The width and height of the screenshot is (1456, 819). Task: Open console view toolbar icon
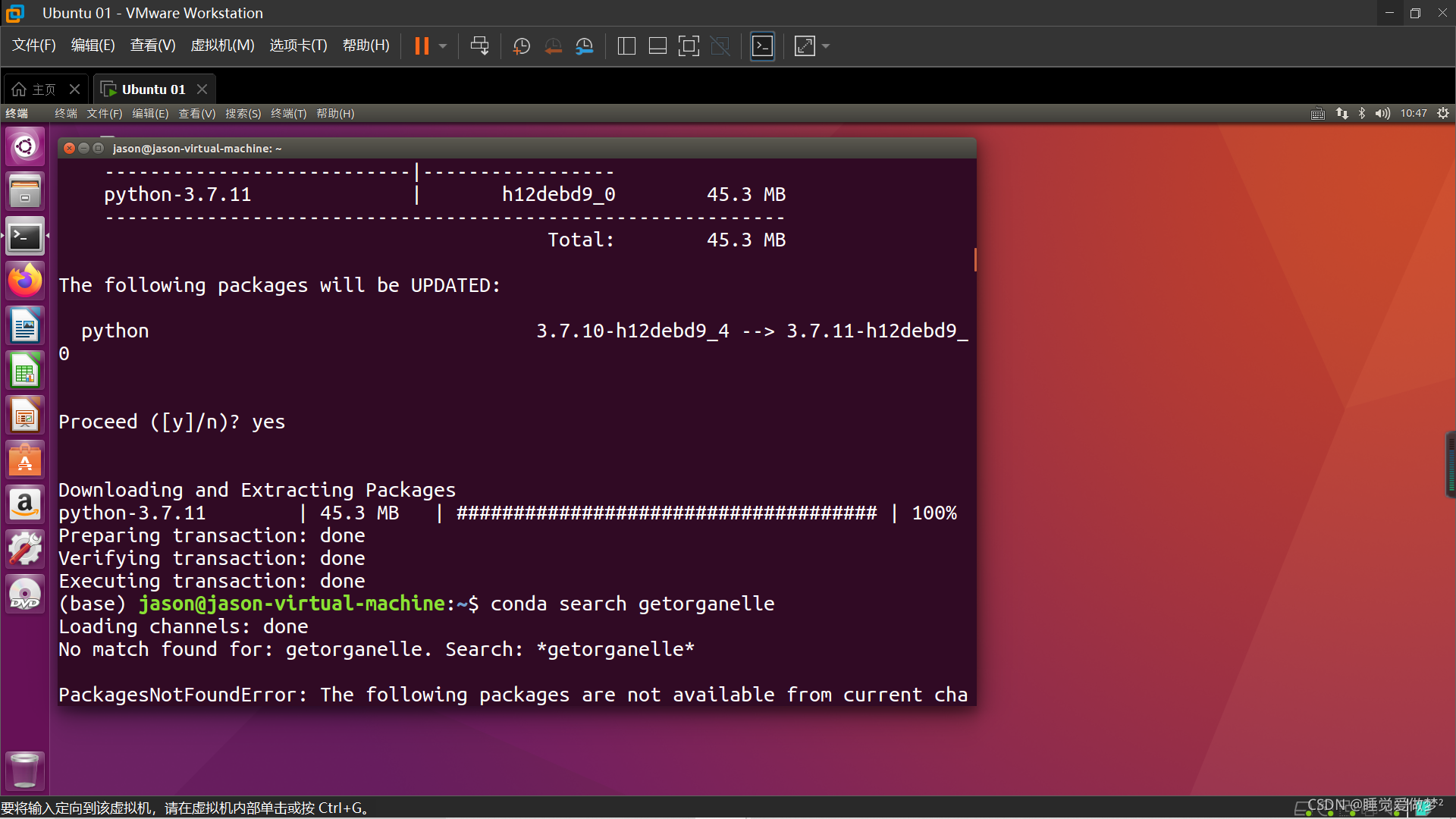pyautogui.click(x=762, y=46)
